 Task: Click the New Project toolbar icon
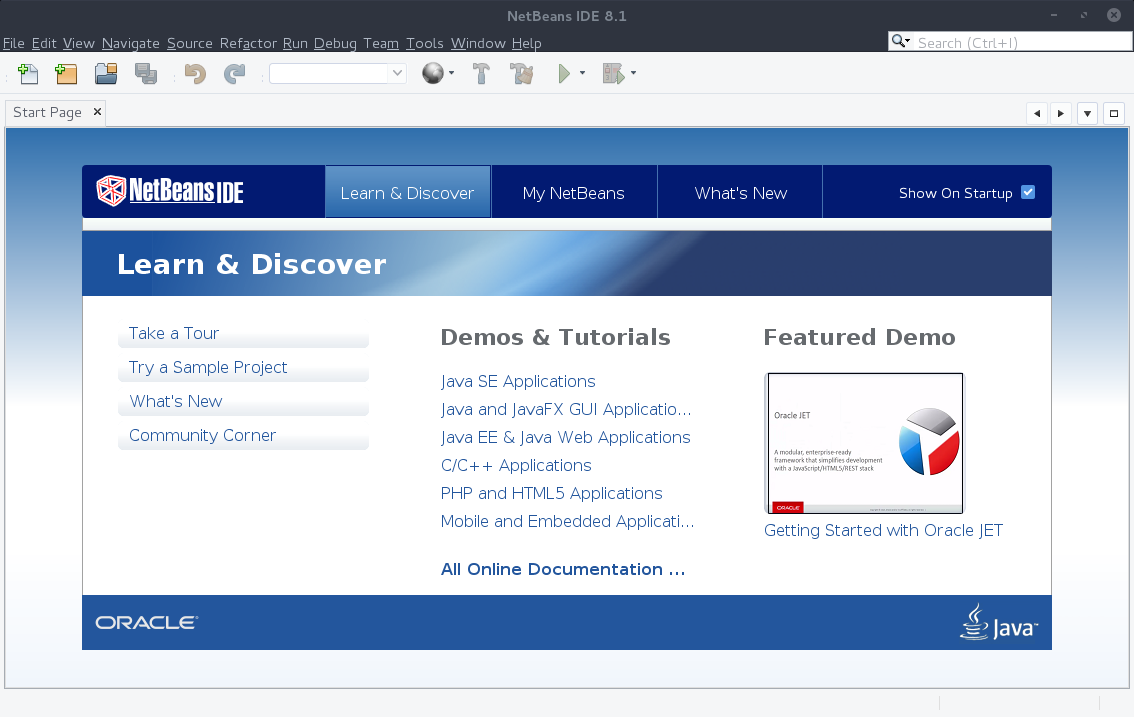tap(67, 73)
